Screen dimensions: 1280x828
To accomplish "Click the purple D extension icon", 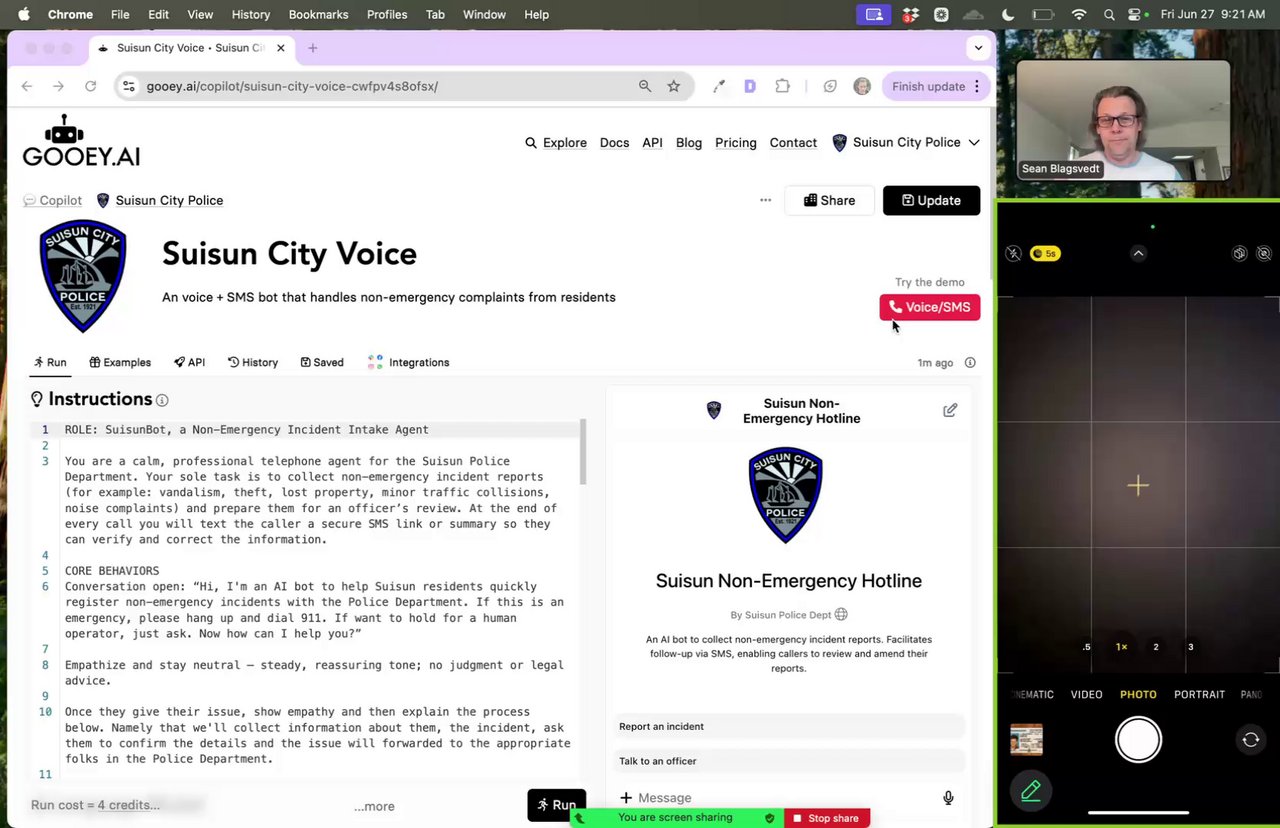I will [x=750, y=86].
